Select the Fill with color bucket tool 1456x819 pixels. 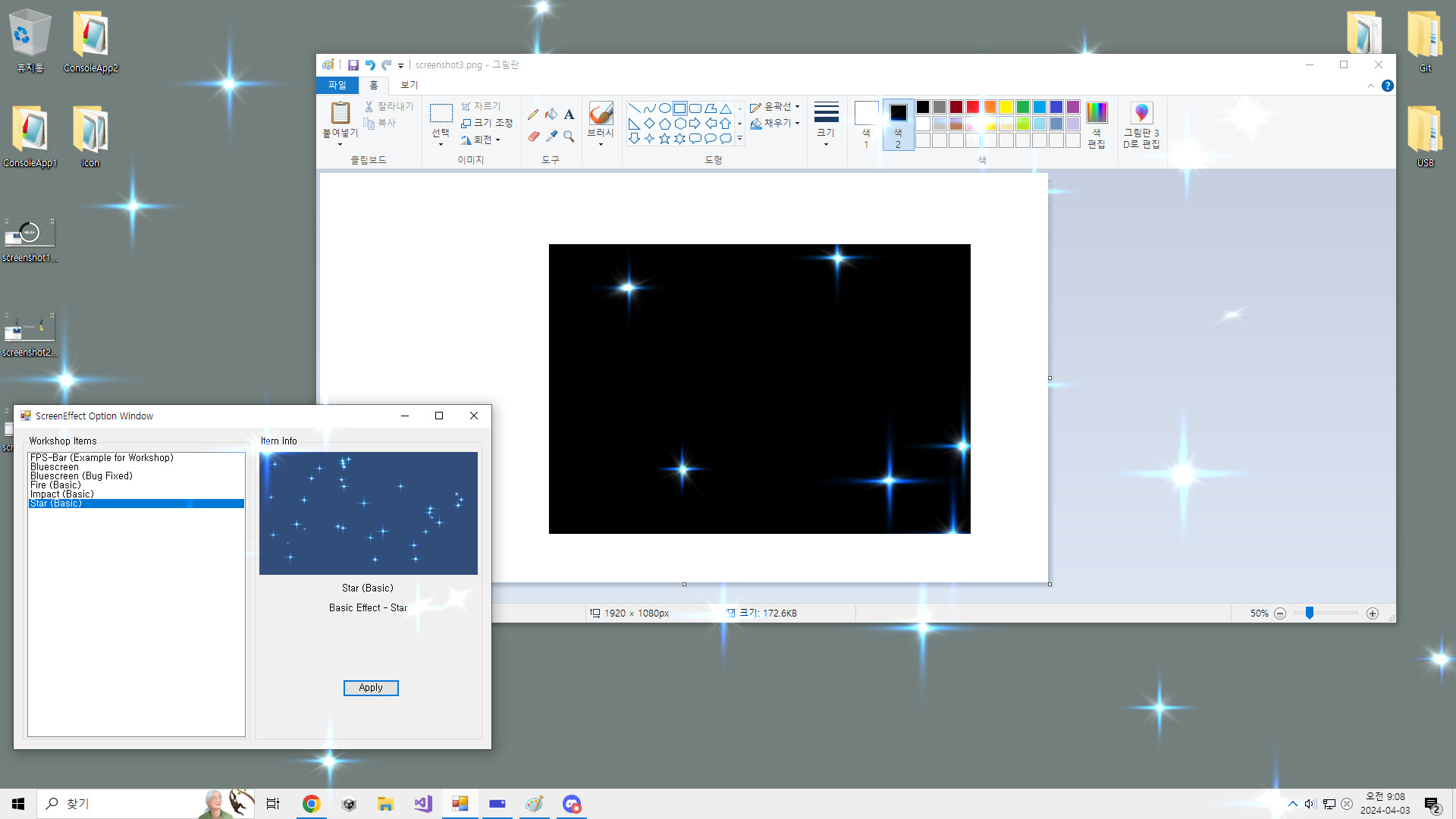(x=551, y=114)
